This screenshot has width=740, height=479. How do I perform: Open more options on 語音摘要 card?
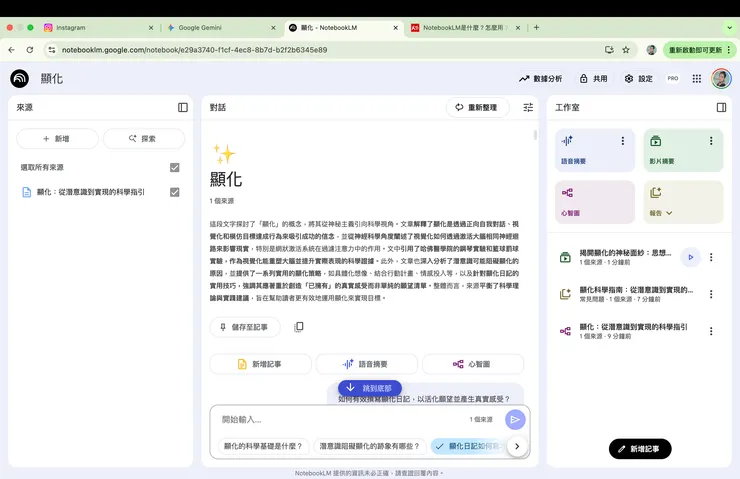[x=622, y=141]
